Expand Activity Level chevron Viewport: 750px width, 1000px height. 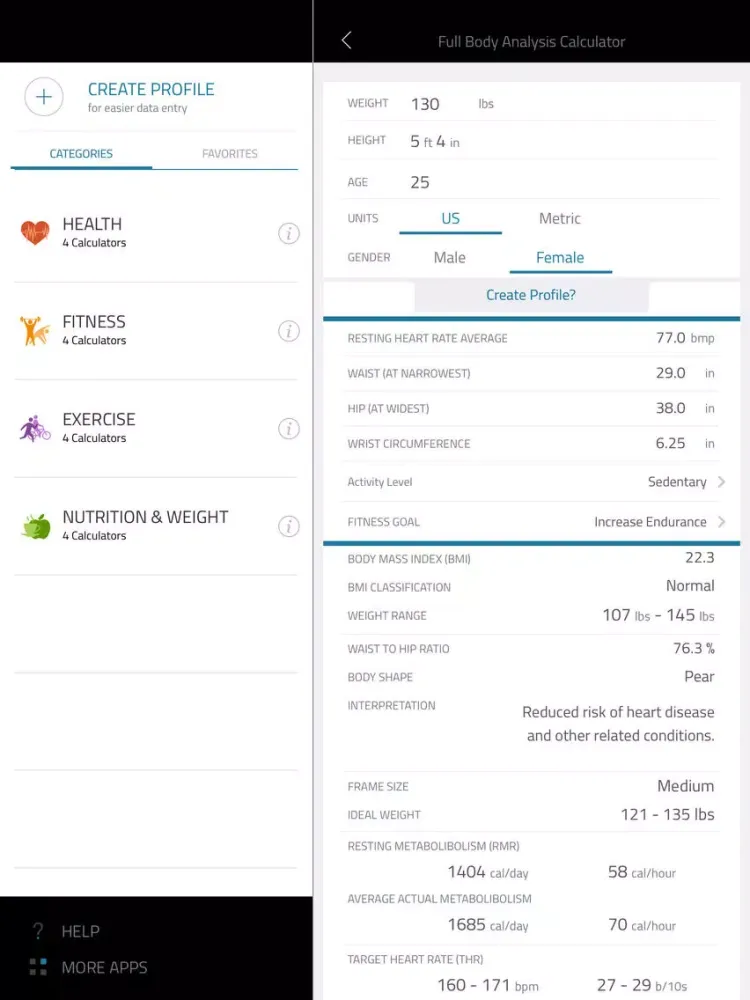[721, 482]
